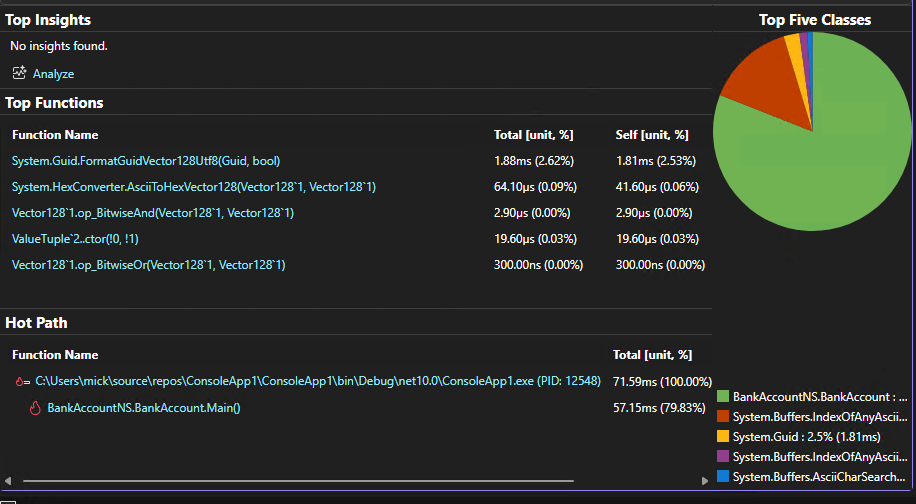Click the Analyze sparkle icon

pos(19,73)
